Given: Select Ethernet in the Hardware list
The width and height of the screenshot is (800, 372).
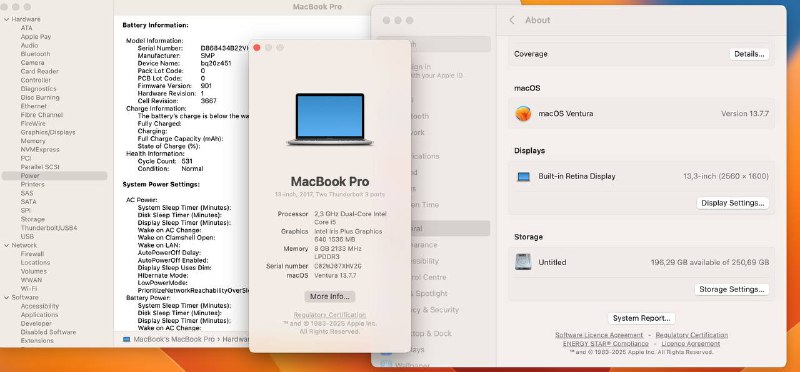Looking at the screenshot, I should [34, 106].
